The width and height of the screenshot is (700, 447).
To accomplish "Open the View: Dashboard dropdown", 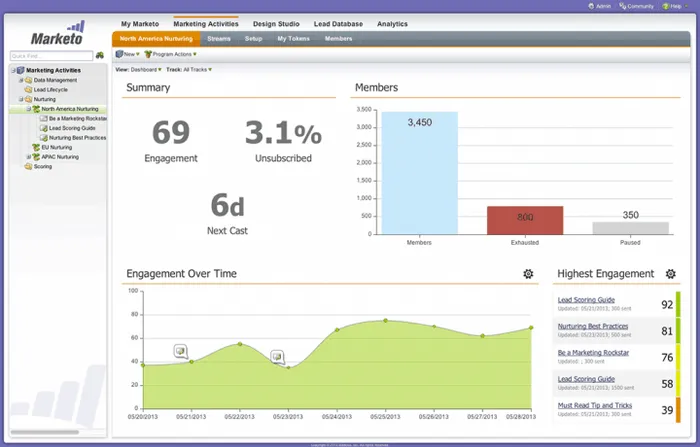I will click(139, 69).
